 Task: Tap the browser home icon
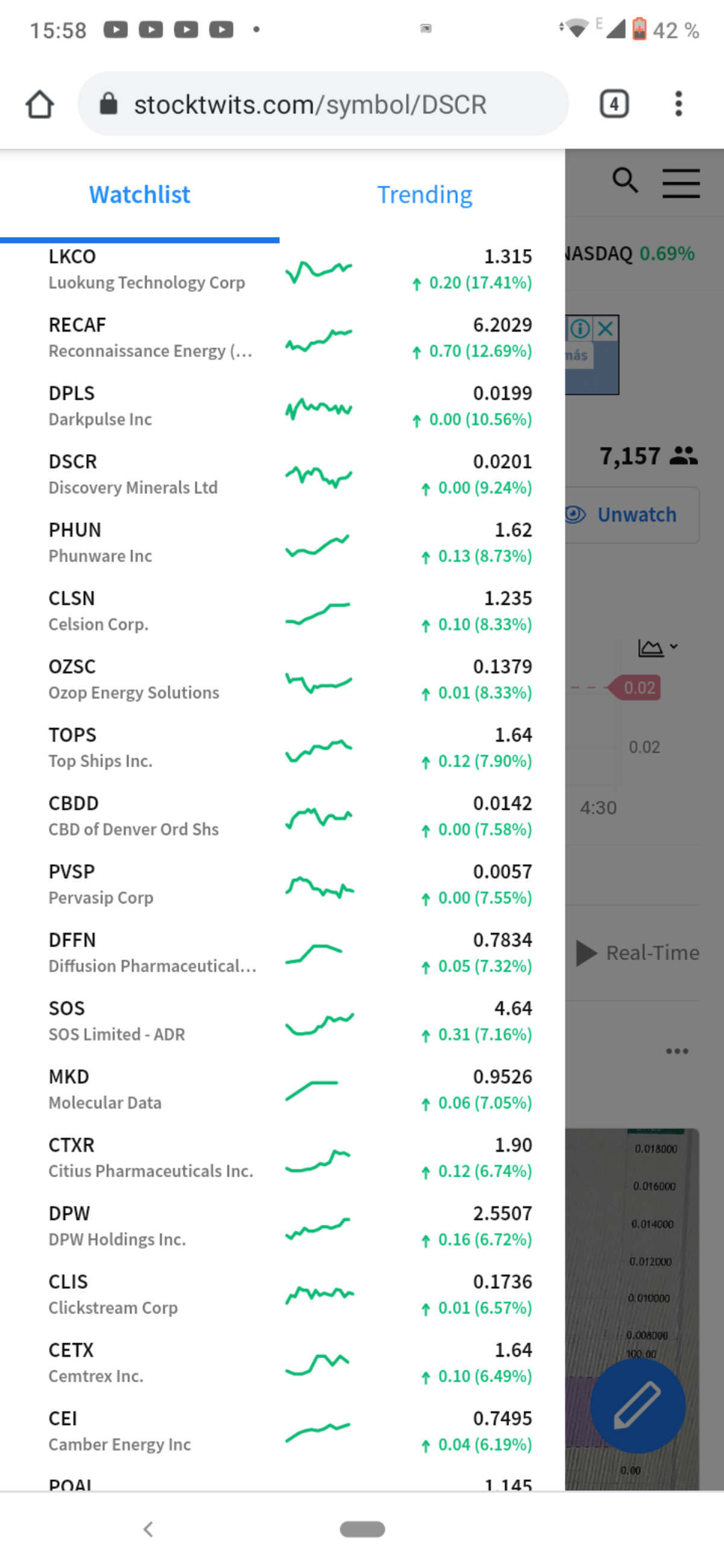tap(40, 104)
